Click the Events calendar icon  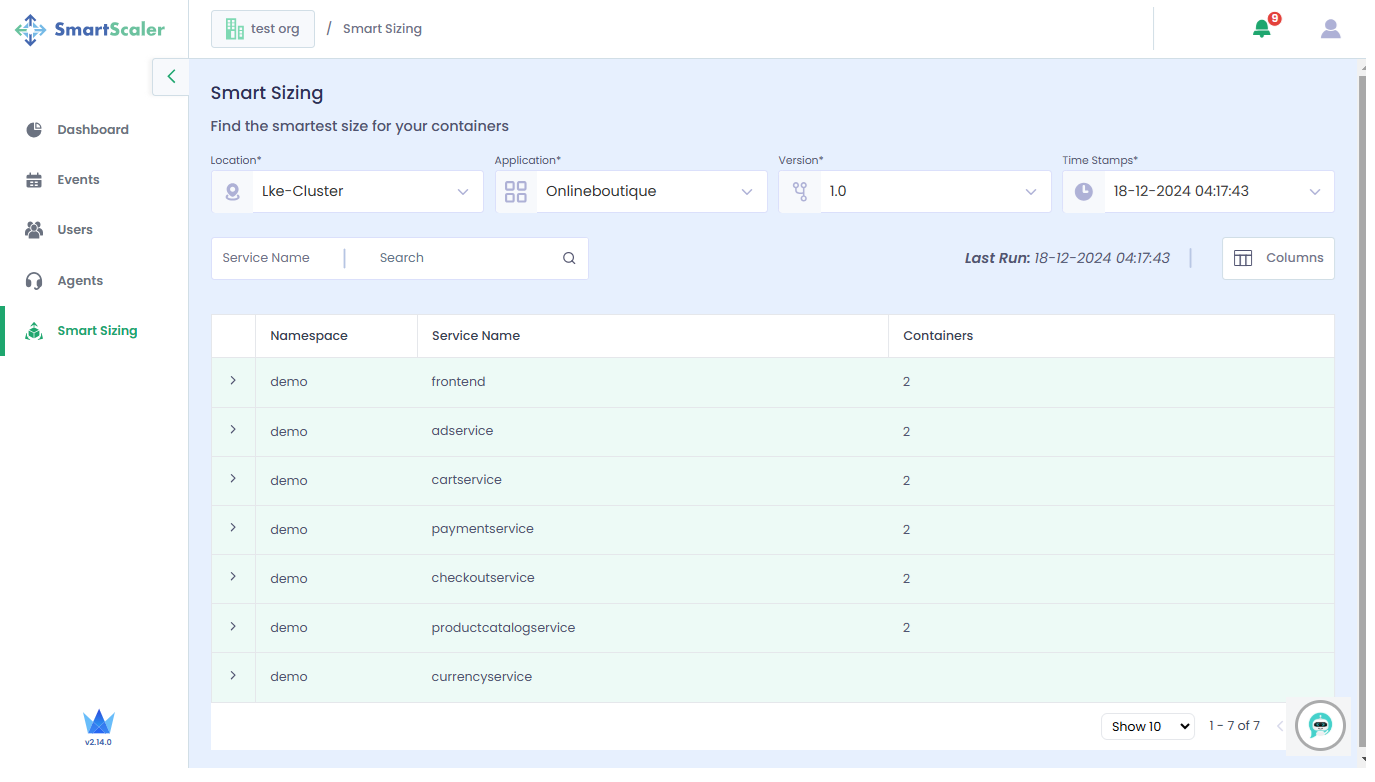pyautogui.click(x=34, y=180)
